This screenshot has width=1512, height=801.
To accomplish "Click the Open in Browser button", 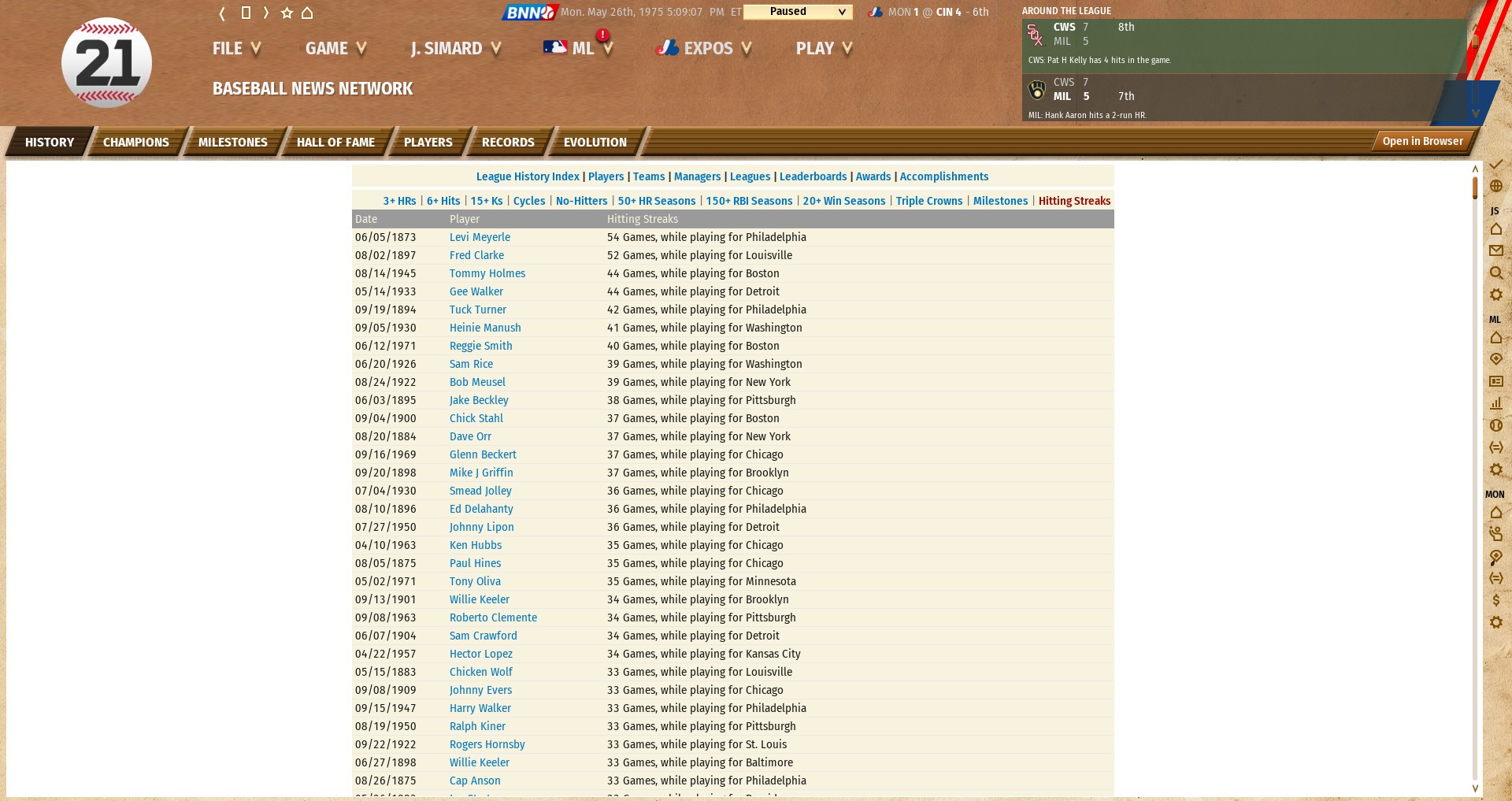I will (1421, 142).
